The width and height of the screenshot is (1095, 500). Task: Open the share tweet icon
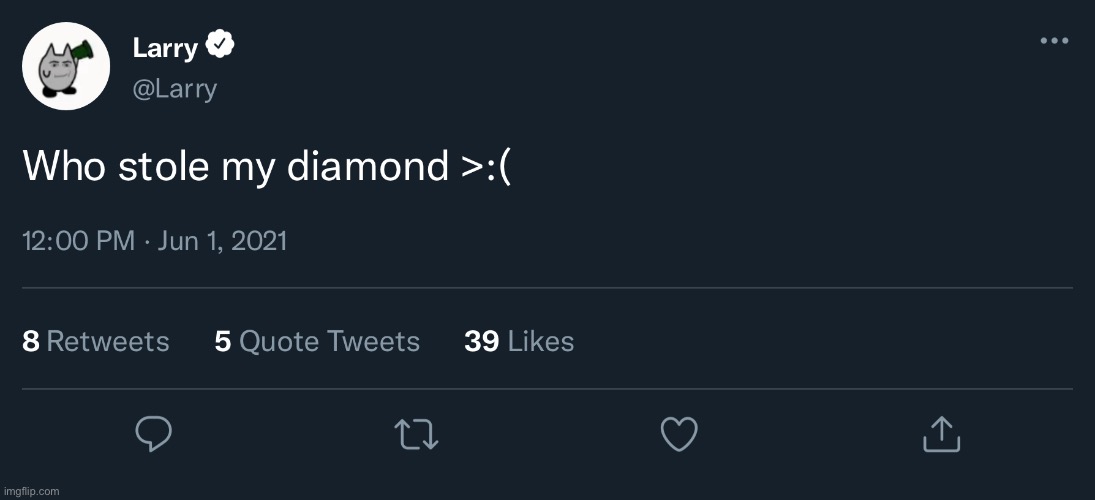click(x=941, y=434)
